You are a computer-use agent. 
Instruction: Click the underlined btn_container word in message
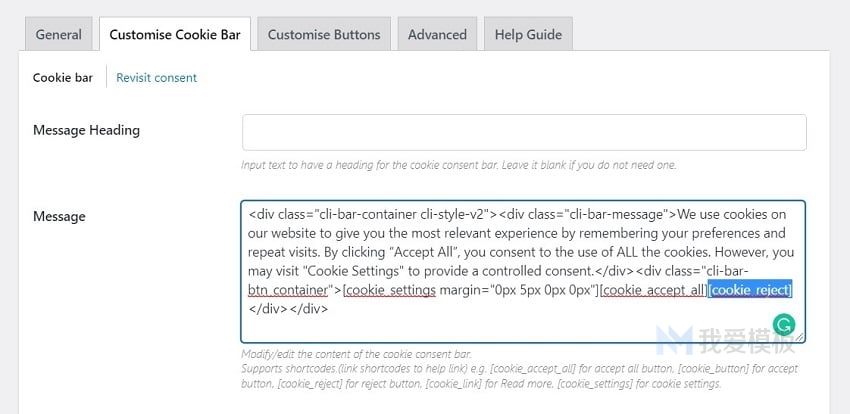(x=288, y=290)
